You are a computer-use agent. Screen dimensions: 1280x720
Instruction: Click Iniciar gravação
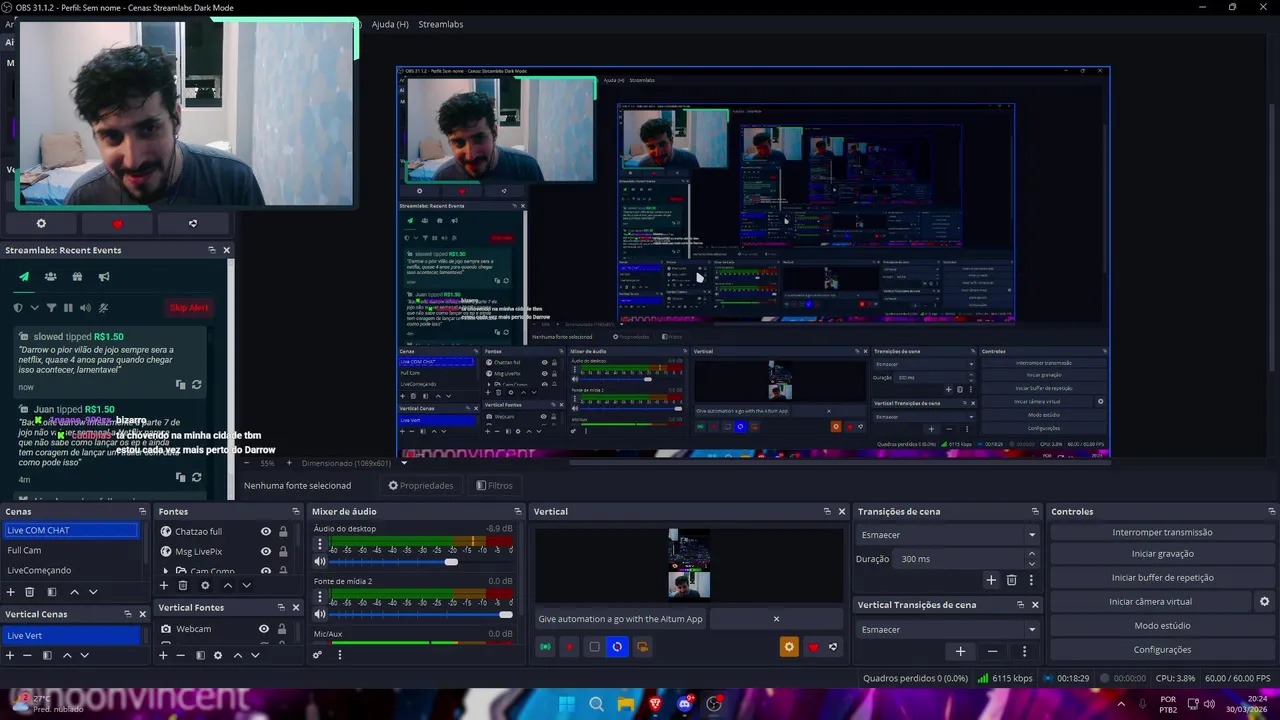[1162, 553]
